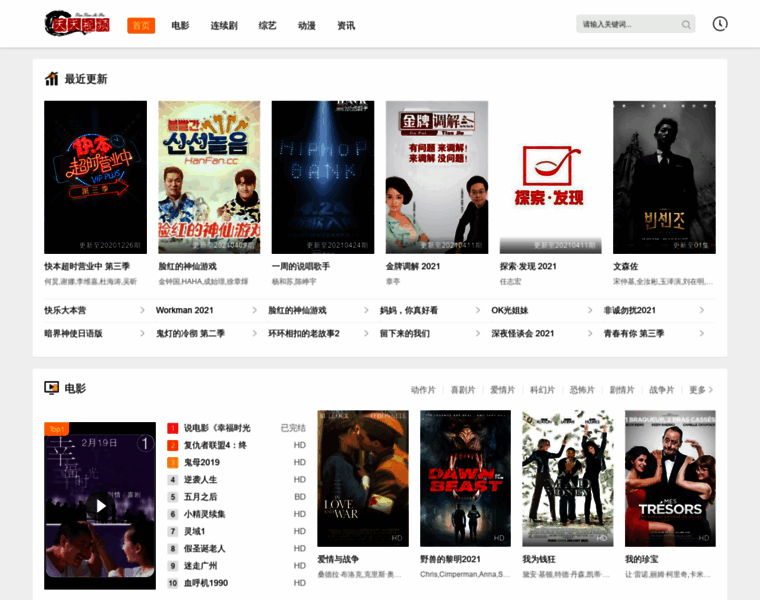Open 深夜怪谈会 2021 list entry
The width and height of the screenshot is (760, 600).
[x=522, y=333]
